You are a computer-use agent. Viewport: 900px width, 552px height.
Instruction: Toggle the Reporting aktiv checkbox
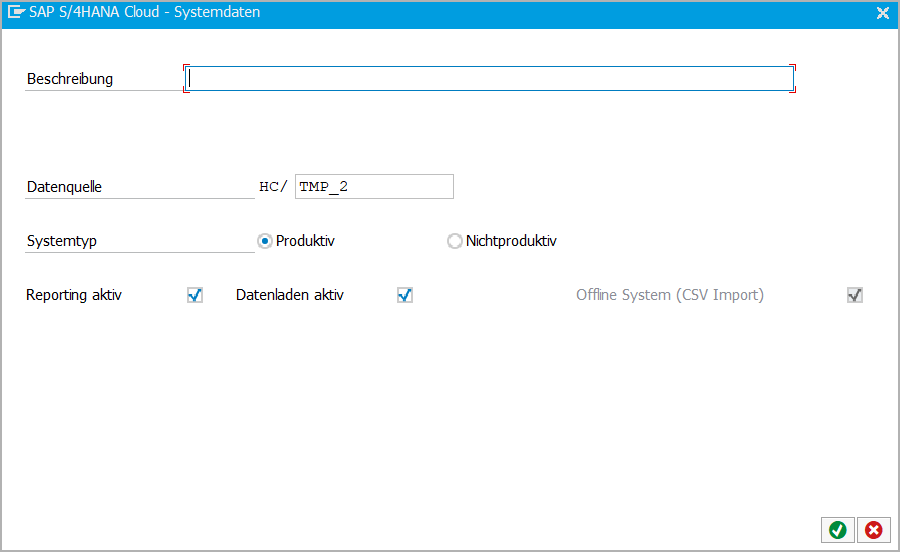click(195, 295)
